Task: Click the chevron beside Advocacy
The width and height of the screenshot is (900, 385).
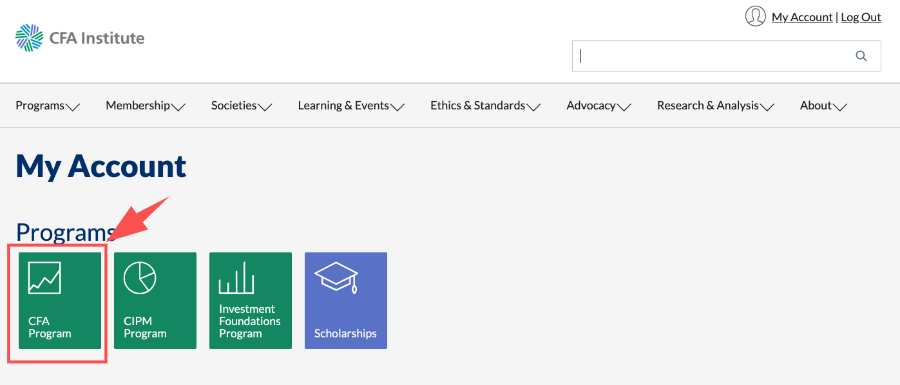Action: (x=624, y=107)
